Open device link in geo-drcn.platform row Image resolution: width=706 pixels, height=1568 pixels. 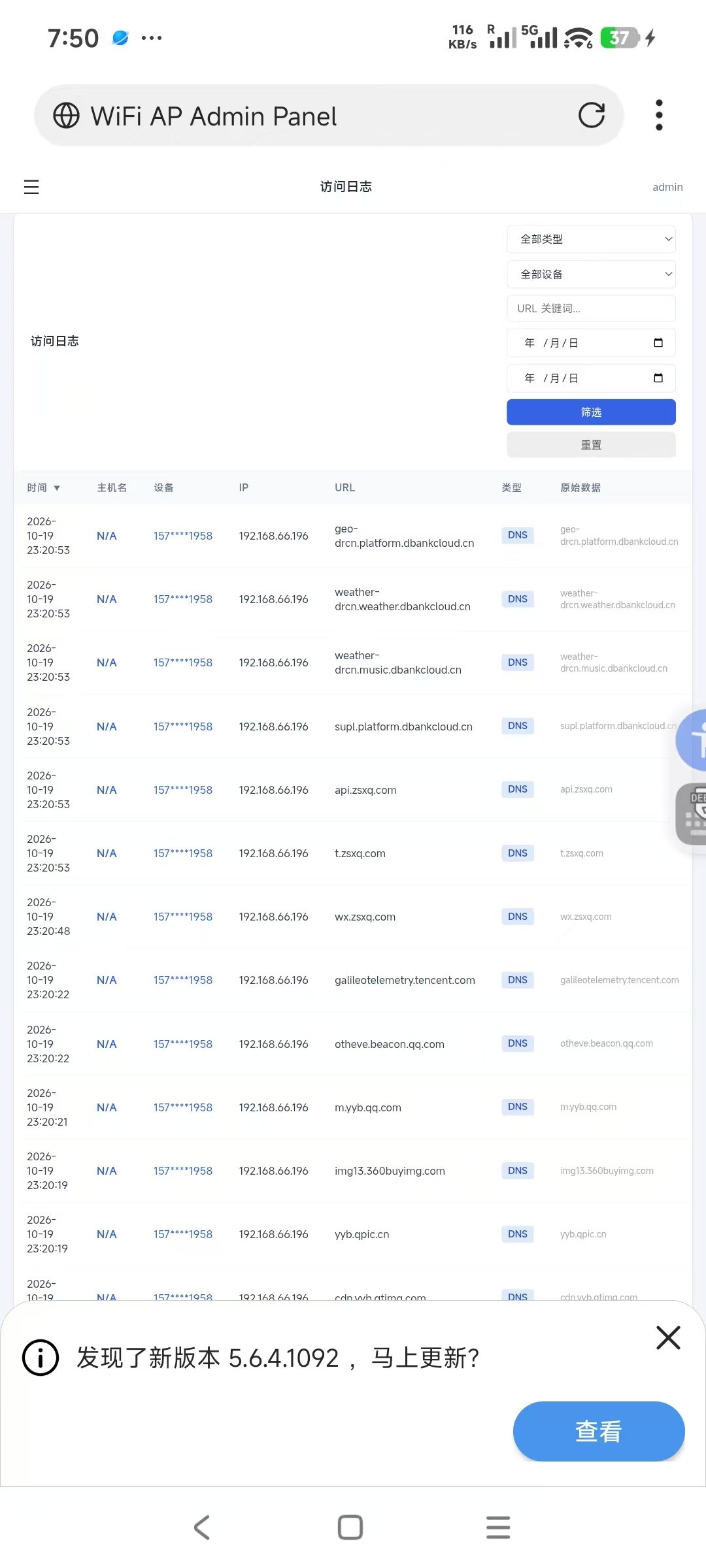coord(183,536)
